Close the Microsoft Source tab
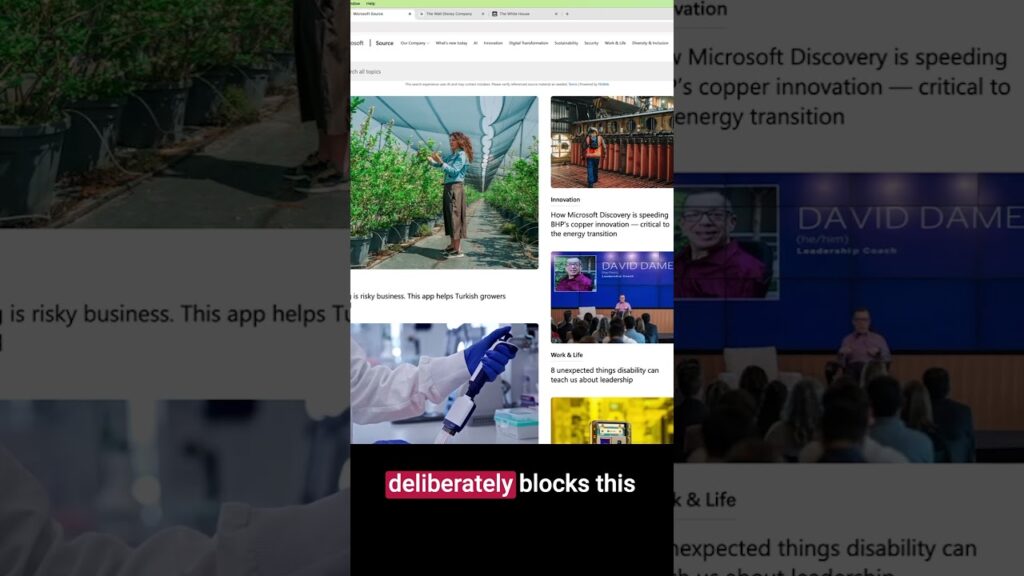Image resolution: width=1024 pixels, height=576 pixels. (409, 14)
